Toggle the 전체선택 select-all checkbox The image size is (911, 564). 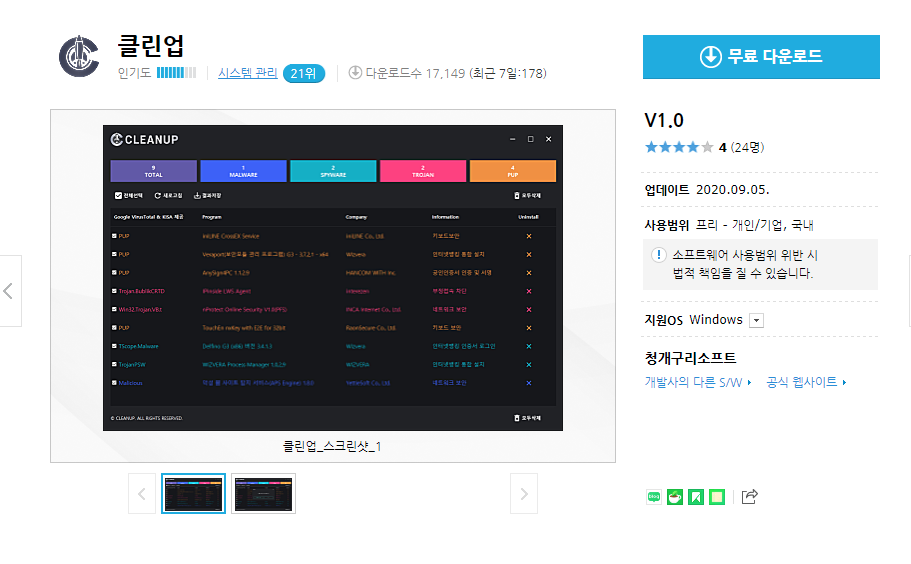[x=118, y=196]
